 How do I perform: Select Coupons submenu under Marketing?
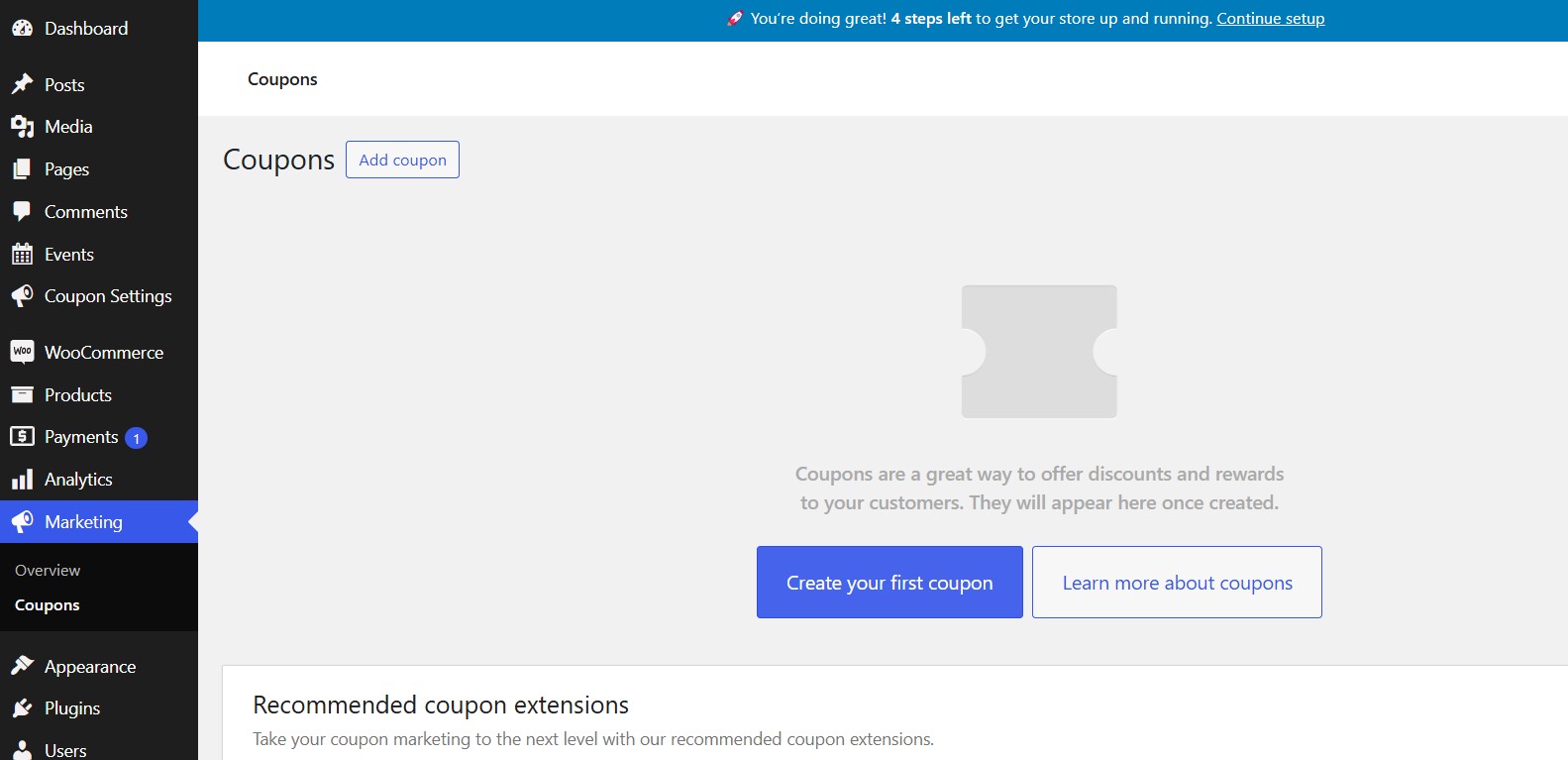click(48, 605)
